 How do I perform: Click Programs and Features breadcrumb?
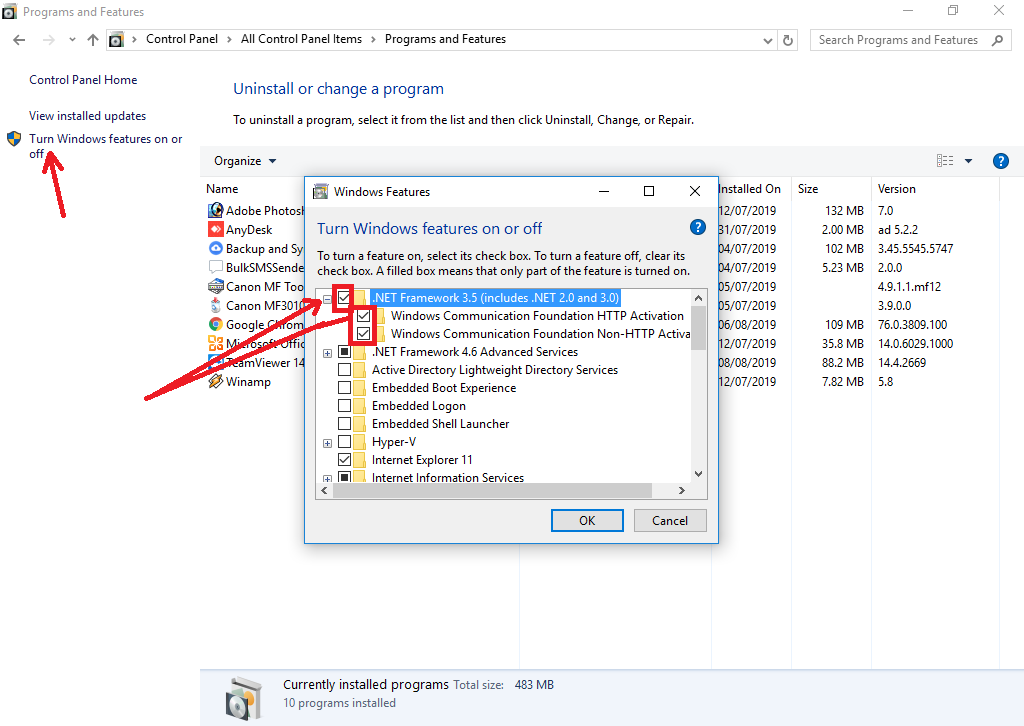tap(445, 39)
